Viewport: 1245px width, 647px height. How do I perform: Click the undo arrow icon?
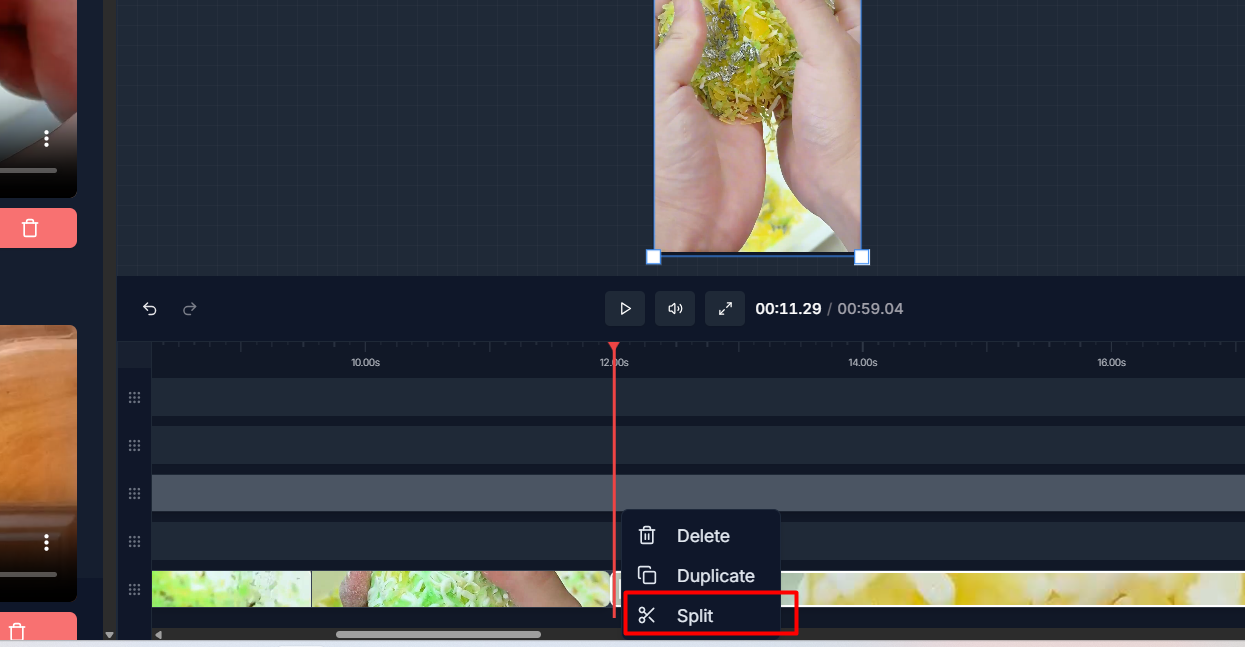pos(150,309)
